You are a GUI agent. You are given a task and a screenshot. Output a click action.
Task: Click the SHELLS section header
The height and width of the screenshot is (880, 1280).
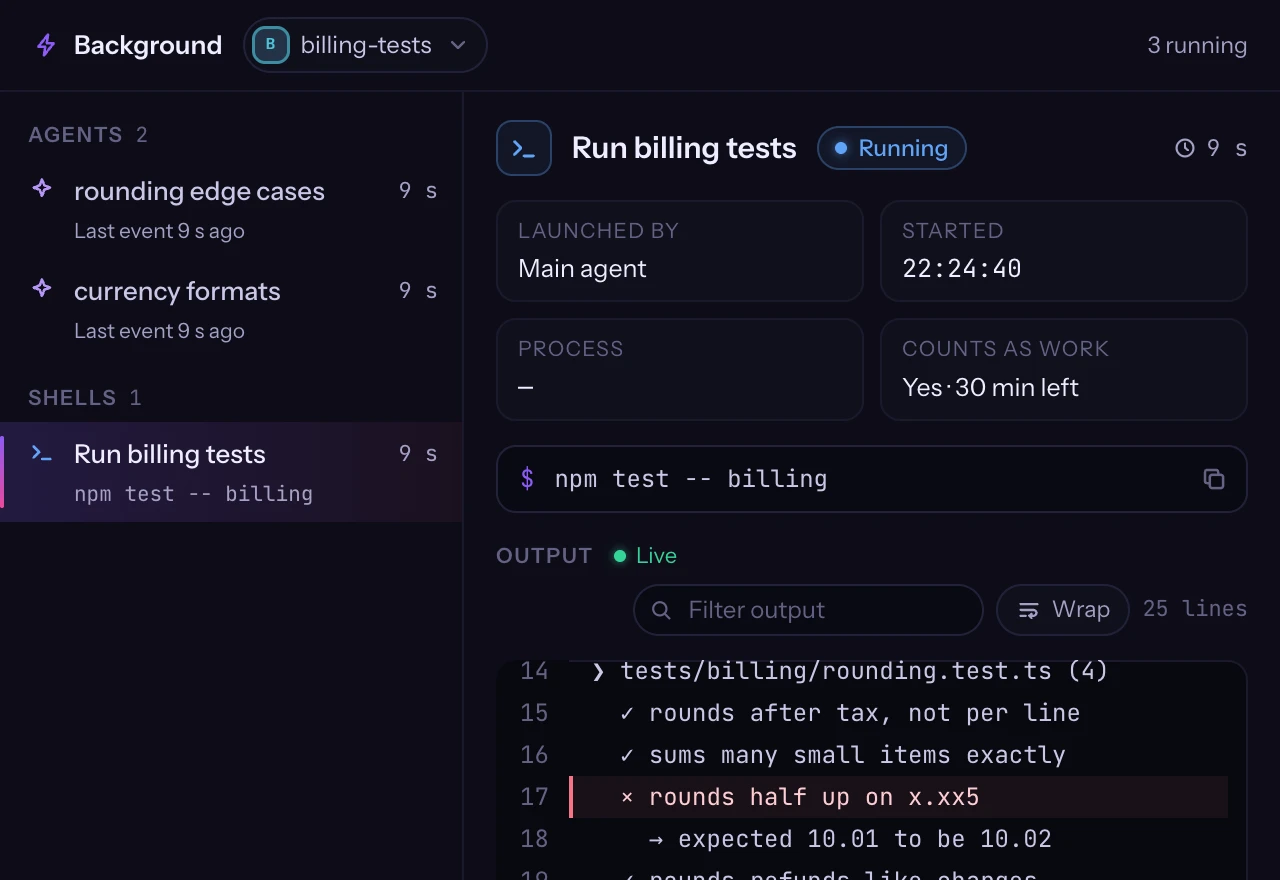[x=85, y=398]
